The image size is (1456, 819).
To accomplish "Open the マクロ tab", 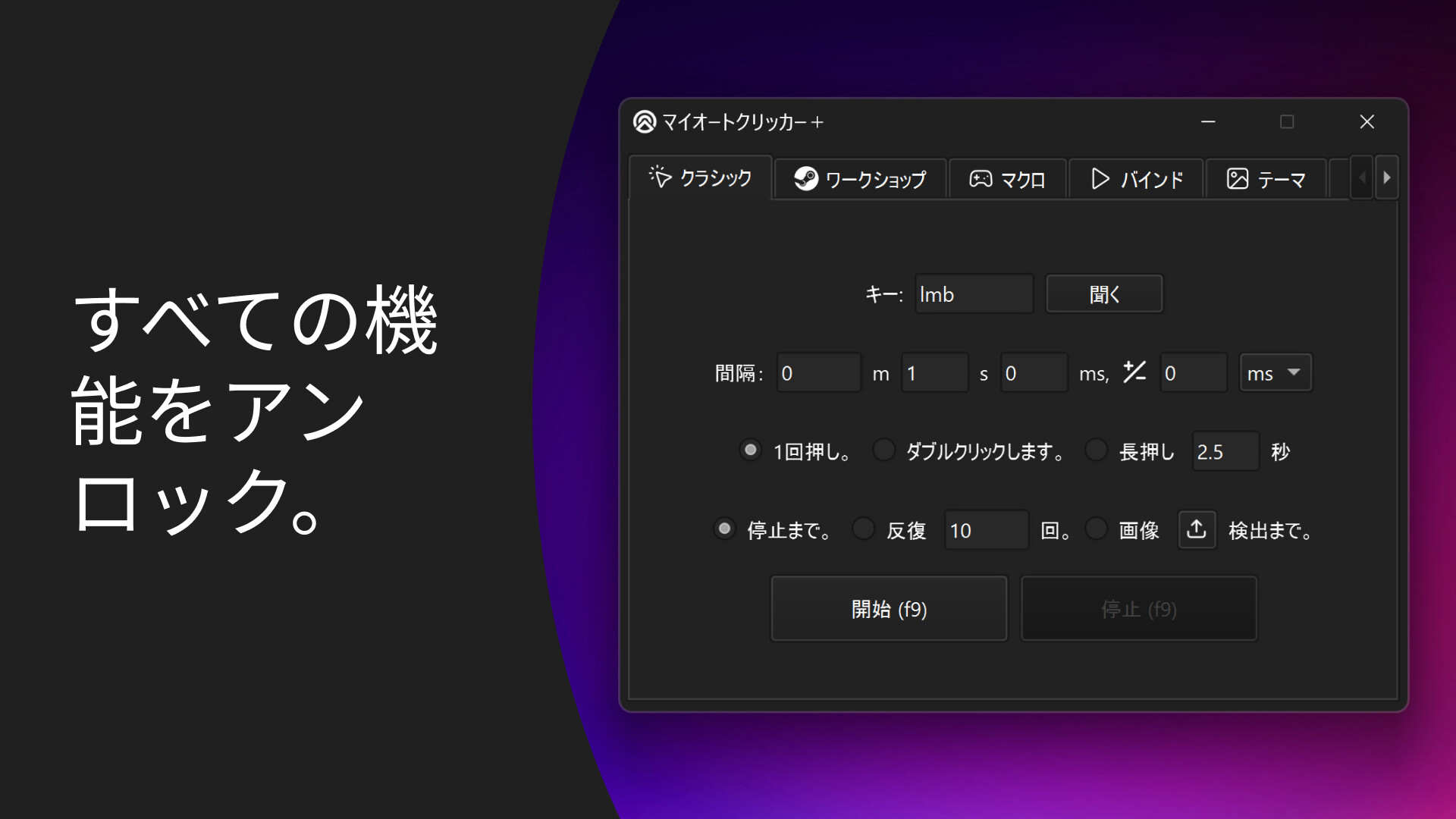I will (1007, 179).
